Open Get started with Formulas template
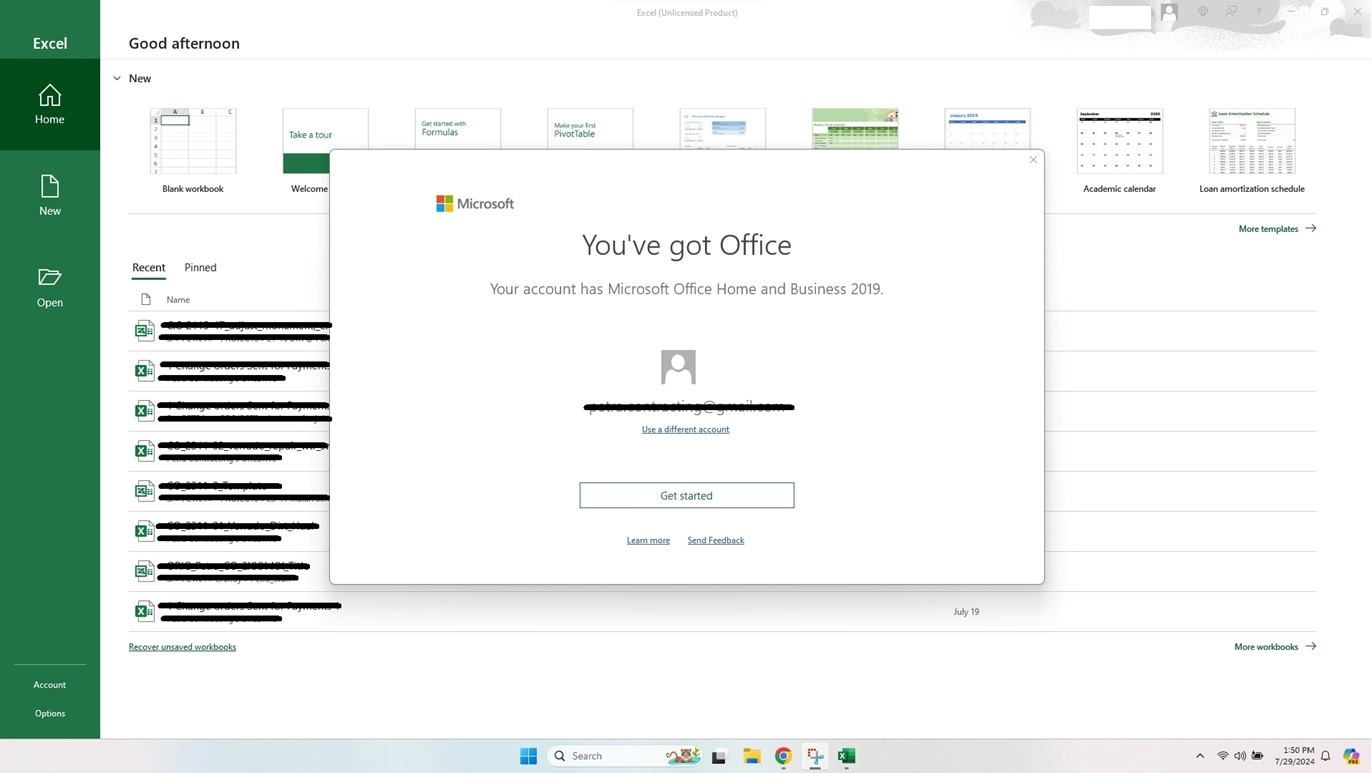Image resolution: width=1372 pixels, height=773 pixels. [x=458, y=129]
